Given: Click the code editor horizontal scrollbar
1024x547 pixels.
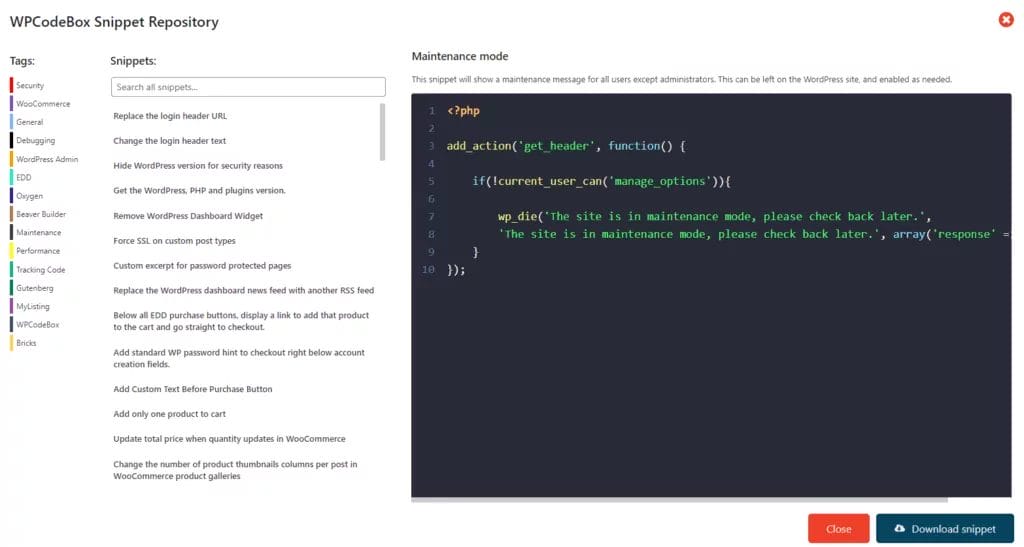Looking at the screenshot, I should [x=679, y=501].
